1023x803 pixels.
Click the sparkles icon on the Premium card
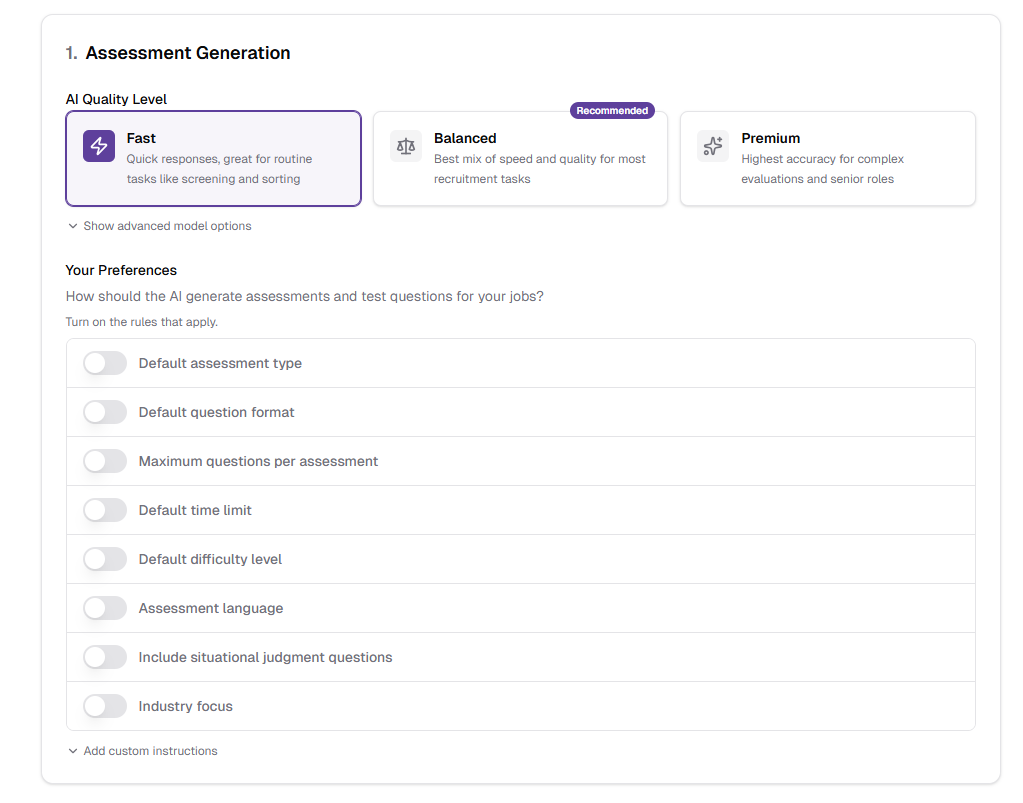(x=712, y=146)
